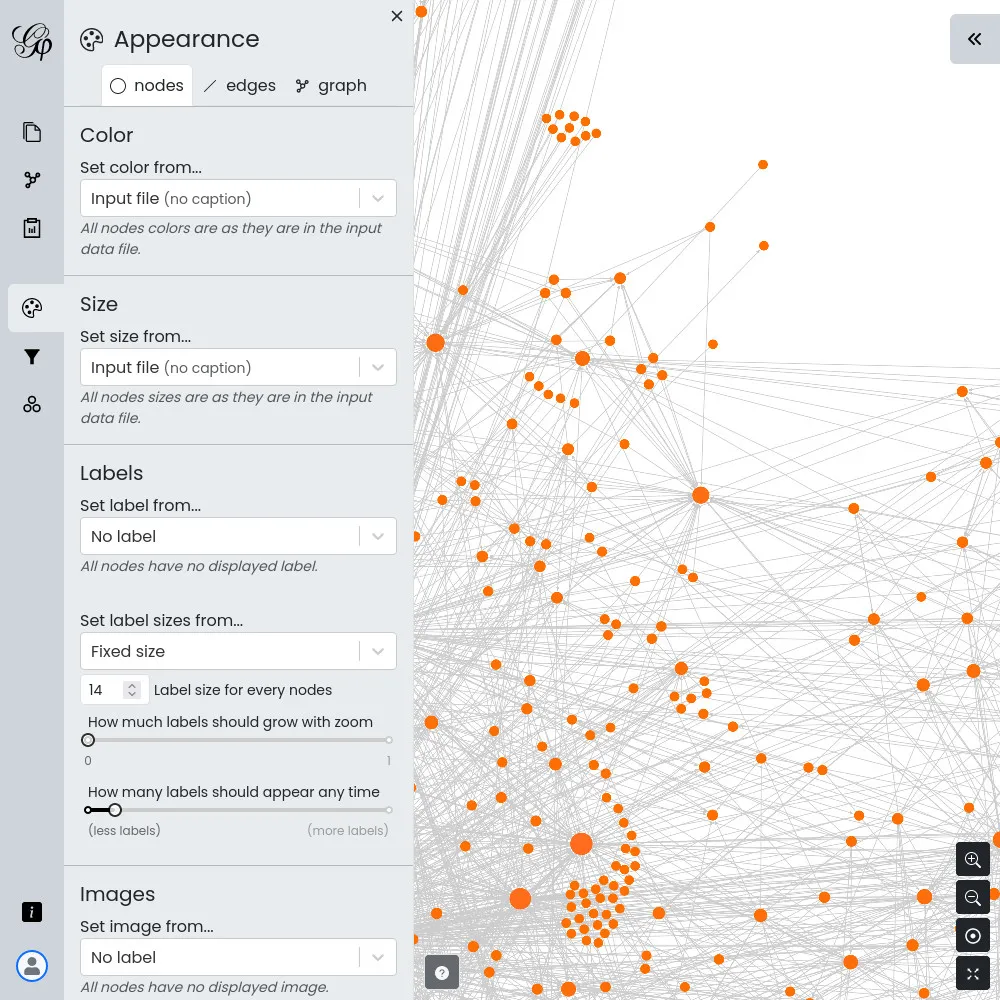This screenshot has width=1000, height=1000.
Task: Click the zoom out magnifier button
Action: (973, 898)
